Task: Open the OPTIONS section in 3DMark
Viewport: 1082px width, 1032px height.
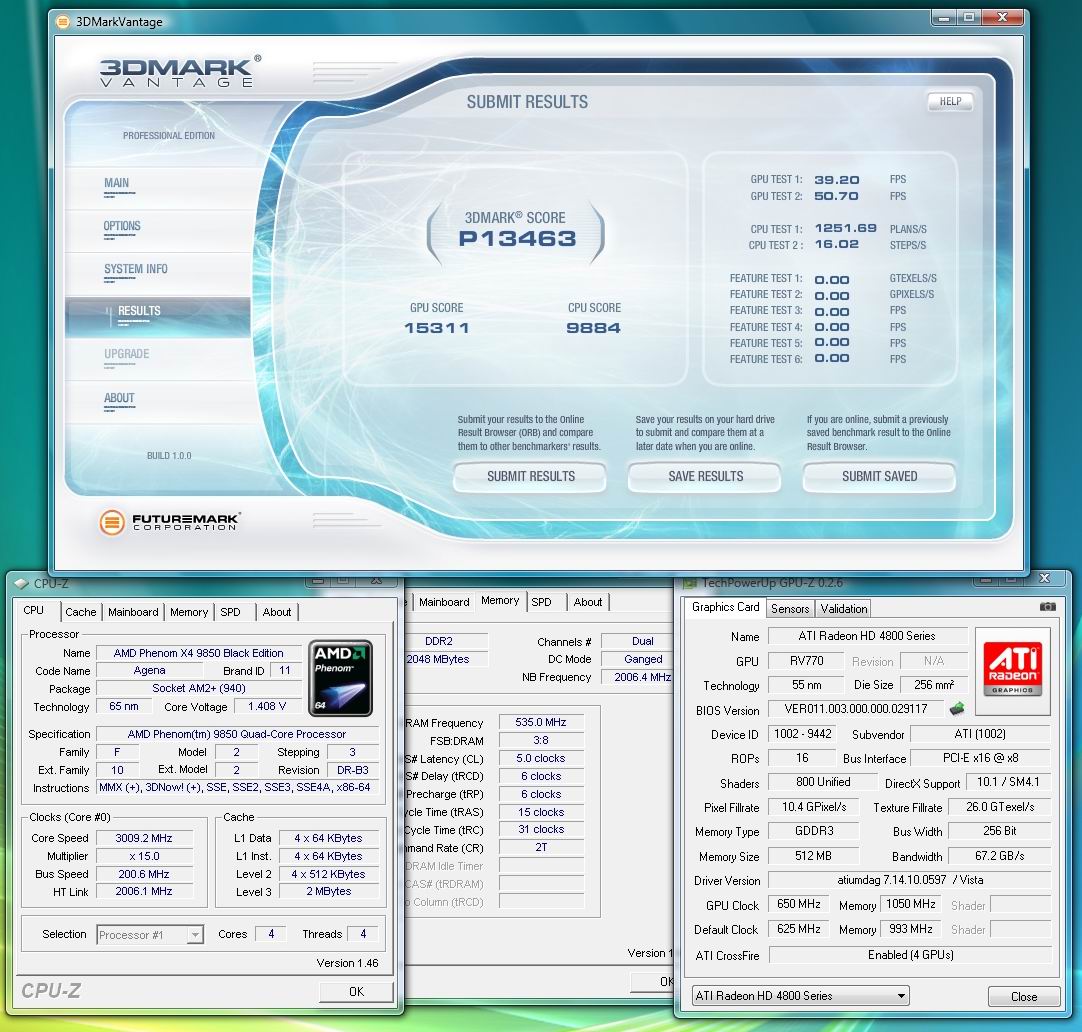Action: [121, 226]
